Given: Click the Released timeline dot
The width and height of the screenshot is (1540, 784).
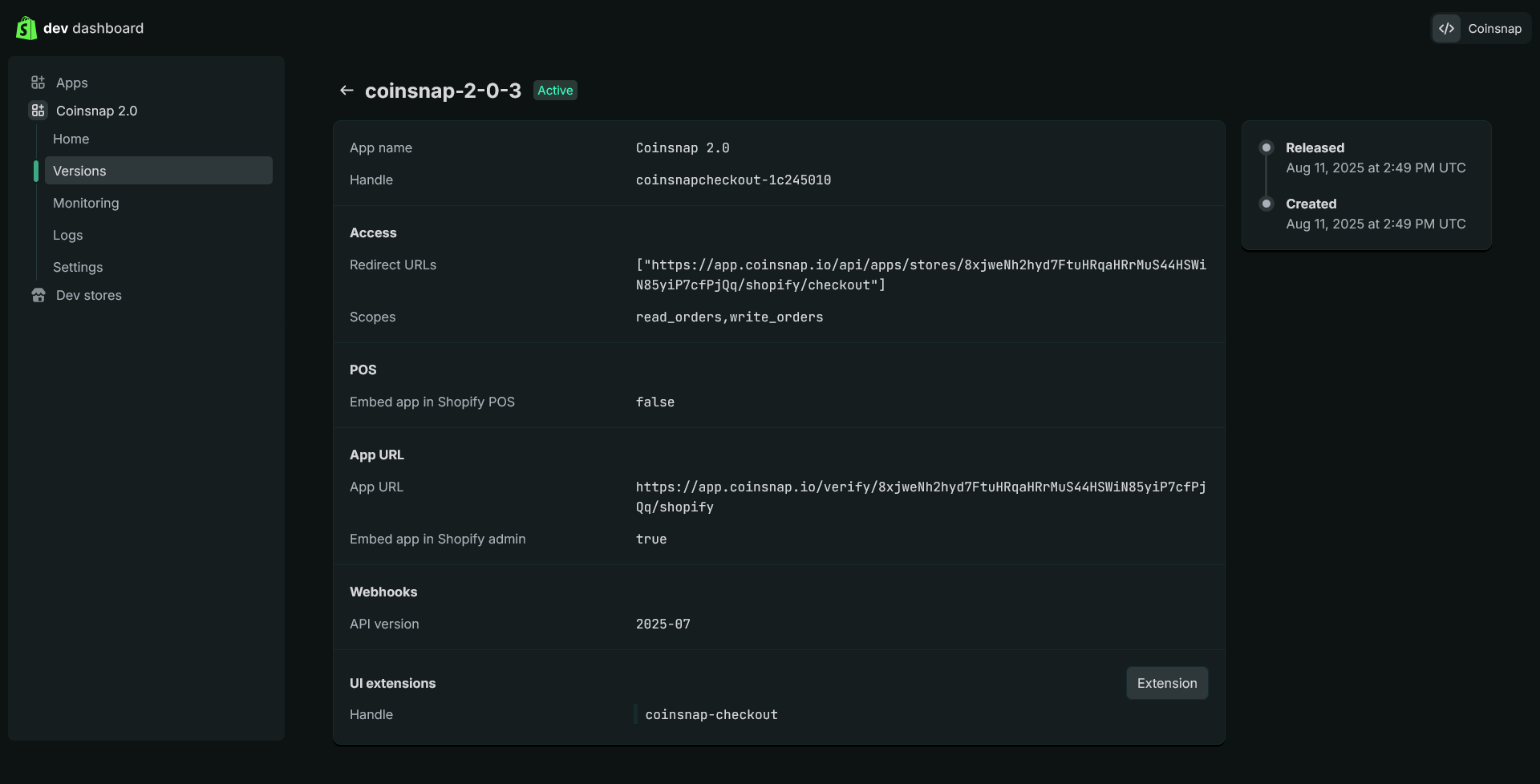Looking at the screenshot, I should [x=1266, y=148].
